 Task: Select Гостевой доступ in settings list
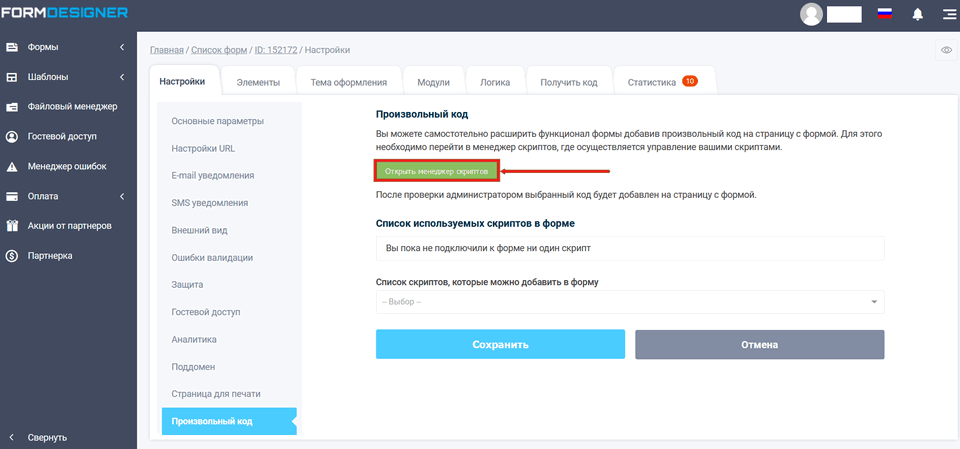pyautogui.click(x=206, y=312)
